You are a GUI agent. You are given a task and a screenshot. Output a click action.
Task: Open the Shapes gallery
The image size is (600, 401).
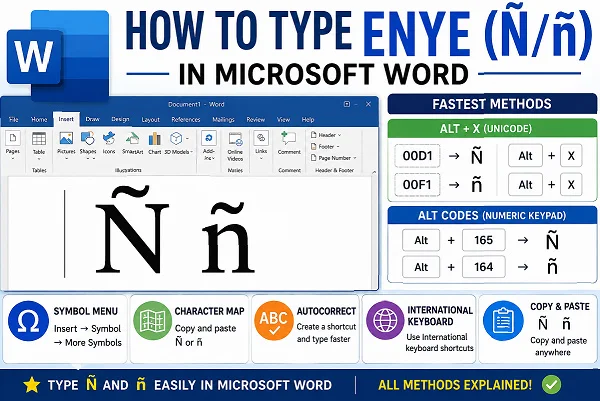coord(88,143)
